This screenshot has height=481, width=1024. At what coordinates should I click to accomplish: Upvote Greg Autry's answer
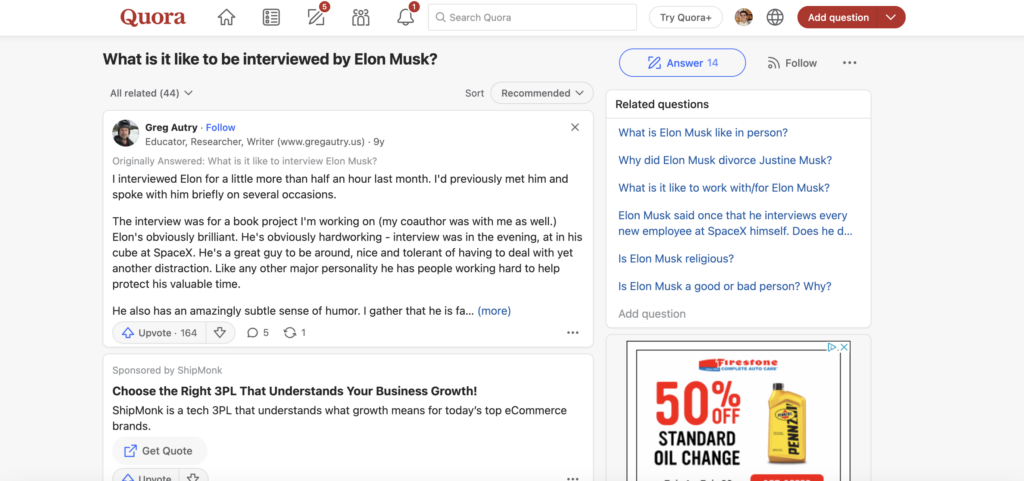[x=159, y=333]
